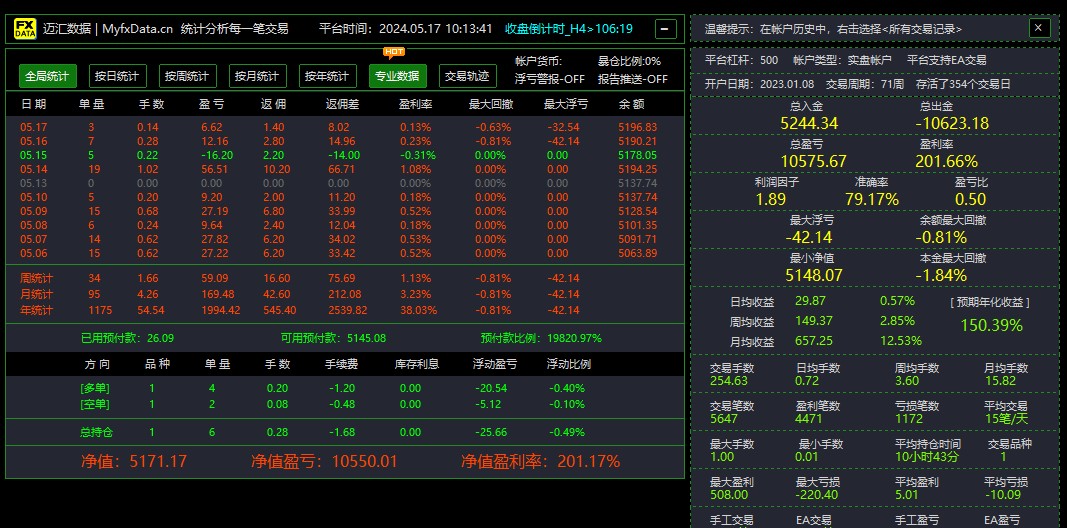This screenshot has height=528, width=1067.
Task: Toggle 浮亏警报-OFF alert setting
Action: (x=550, y=79)
